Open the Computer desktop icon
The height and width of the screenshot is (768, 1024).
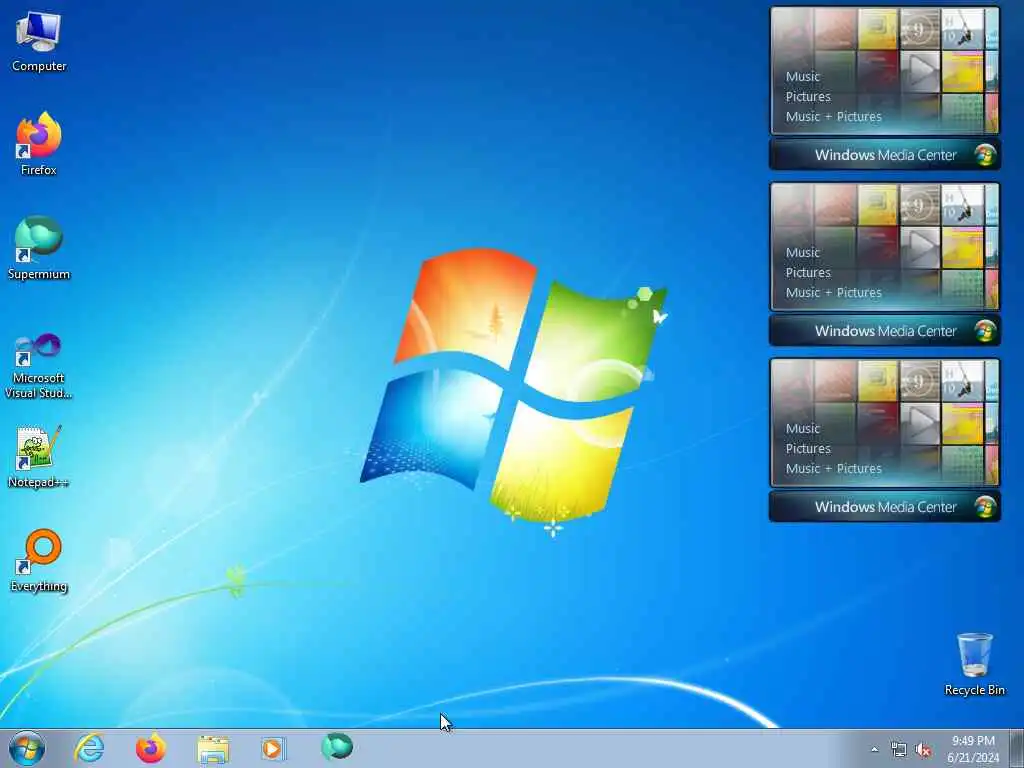pyautogui.click(x=39, y=41)
